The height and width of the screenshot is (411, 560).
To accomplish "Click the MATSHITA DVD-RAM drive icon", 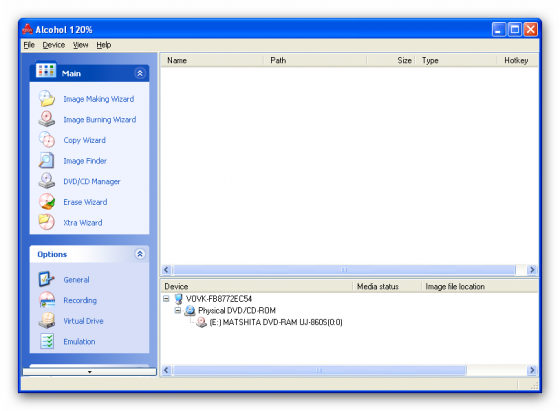I will [201, 322].
